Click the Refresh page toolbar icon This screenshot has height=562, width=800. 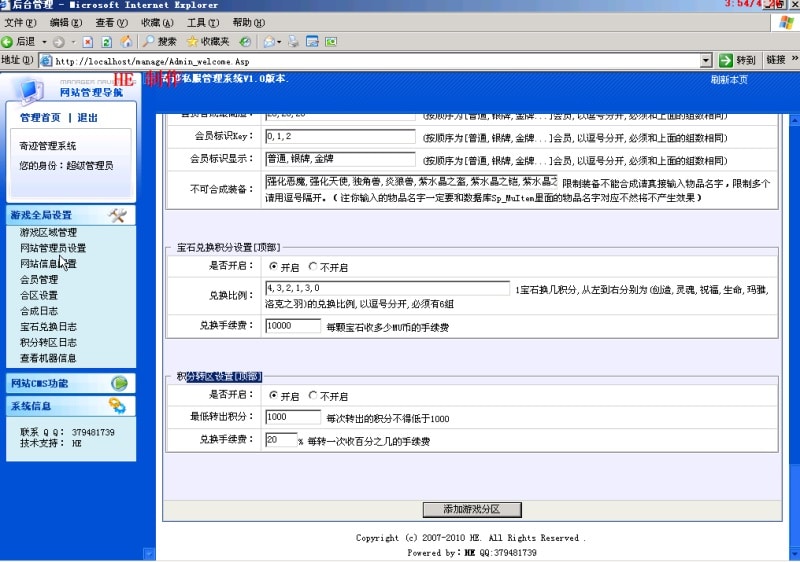point(107,42)
